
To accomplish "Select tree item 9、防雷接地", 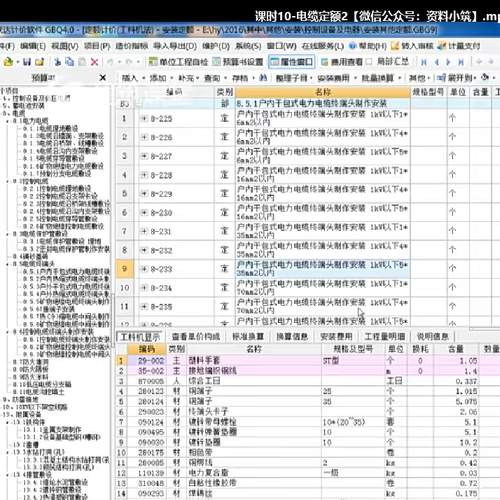I will pos(21,399).
